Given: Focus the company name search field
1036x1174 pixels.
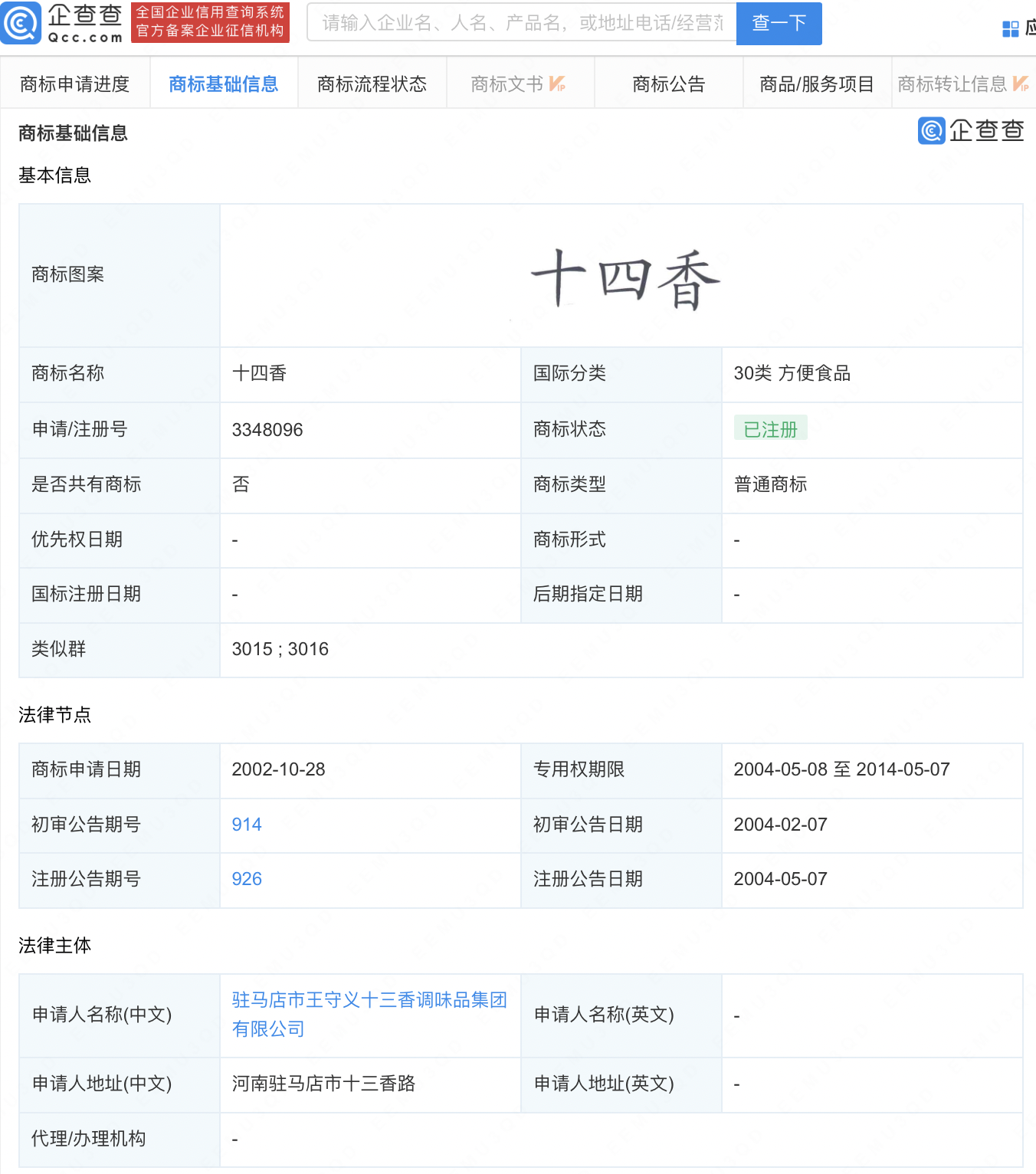Looking at the screenshot, I should [x=521, y=23].
